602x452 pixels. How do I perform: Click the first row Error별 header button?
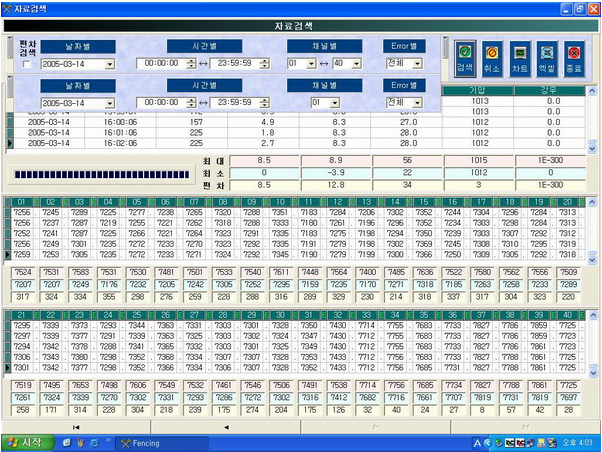coord(404,46)
